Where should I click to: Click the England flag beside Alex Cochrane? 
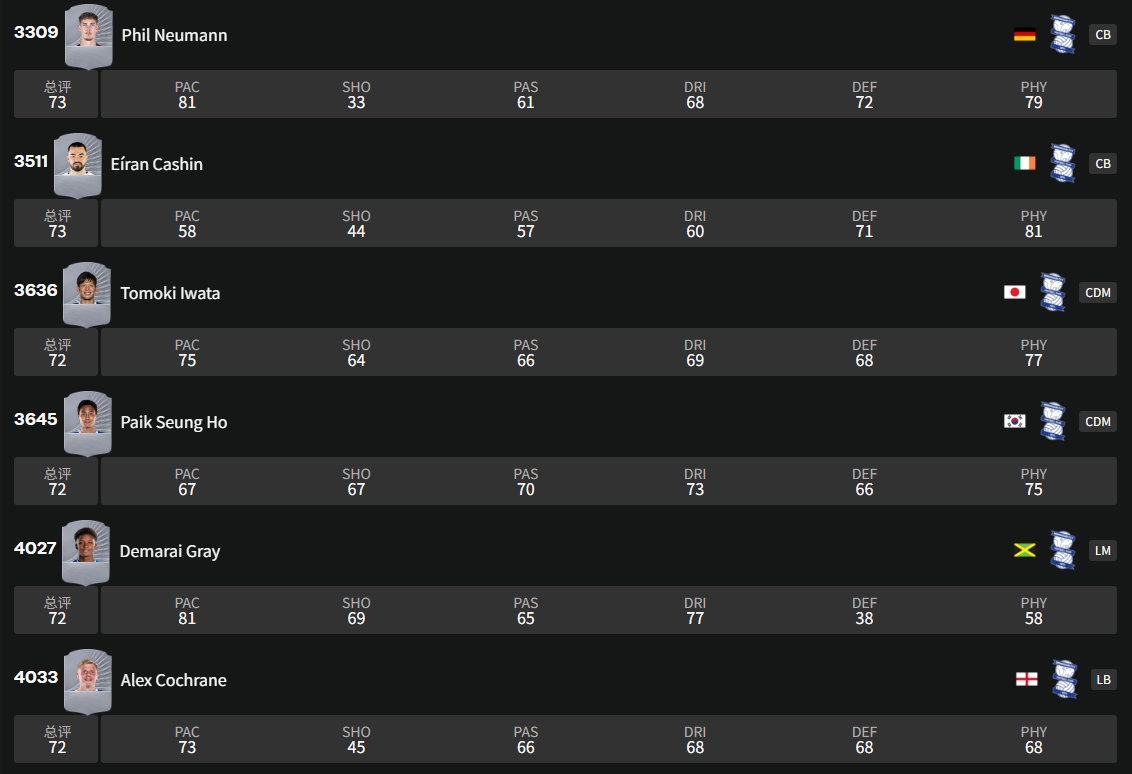pos(1026,679)
